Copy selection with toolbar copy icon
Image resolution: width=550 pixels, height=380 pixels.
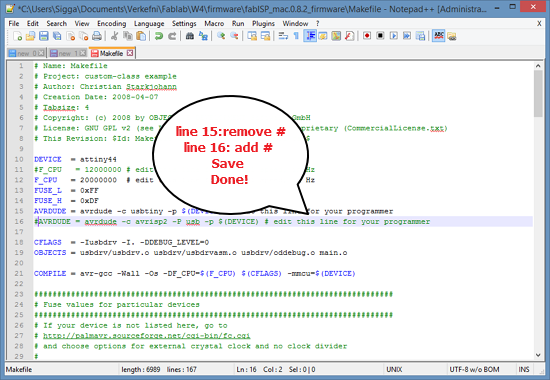click(128, 36)
